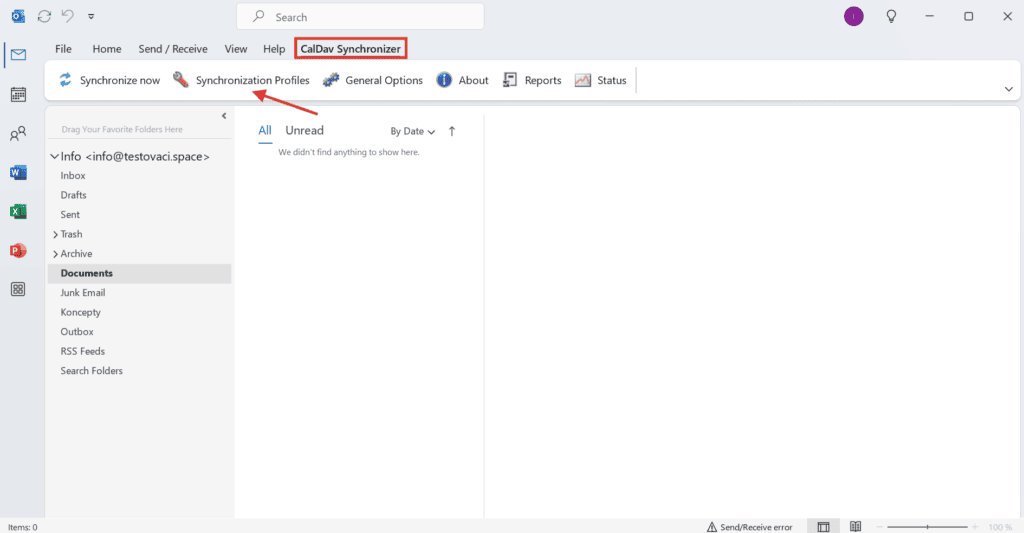Expand the Archive folder

(56, 254)
